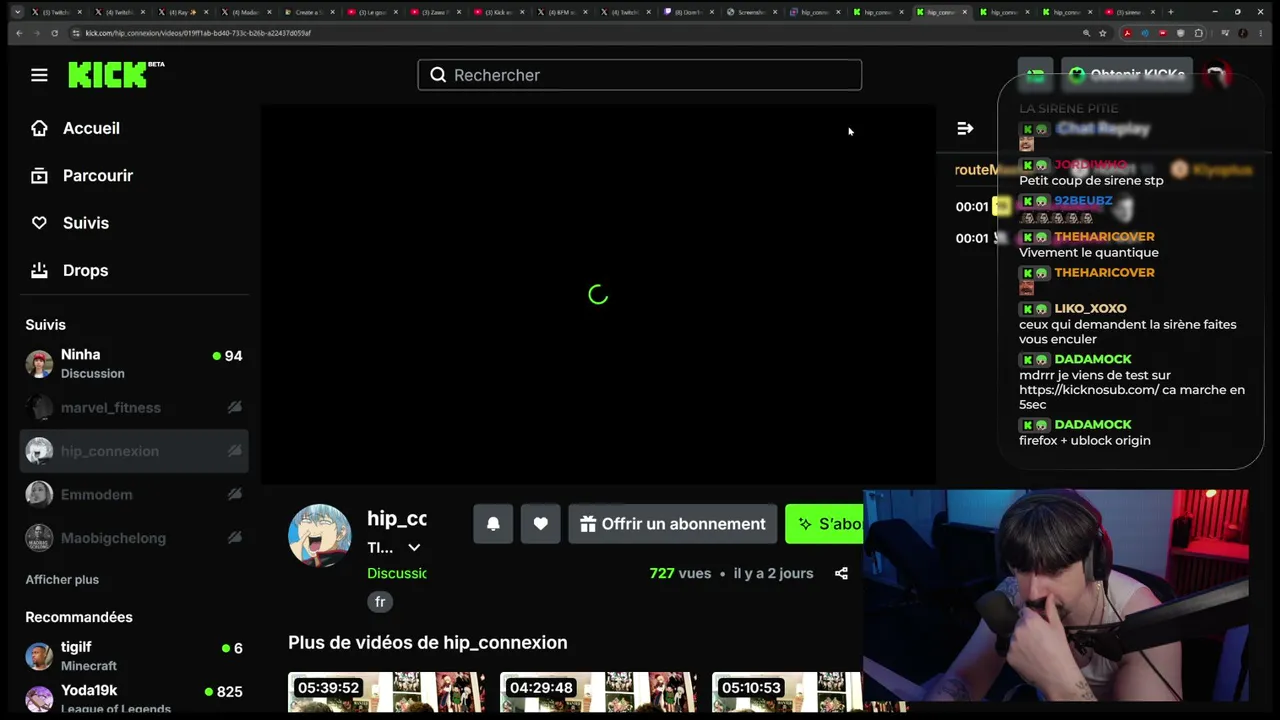Click Yoda19k's avatar in sidebar
The image size is (1280, 720).
tap(39, 699)
